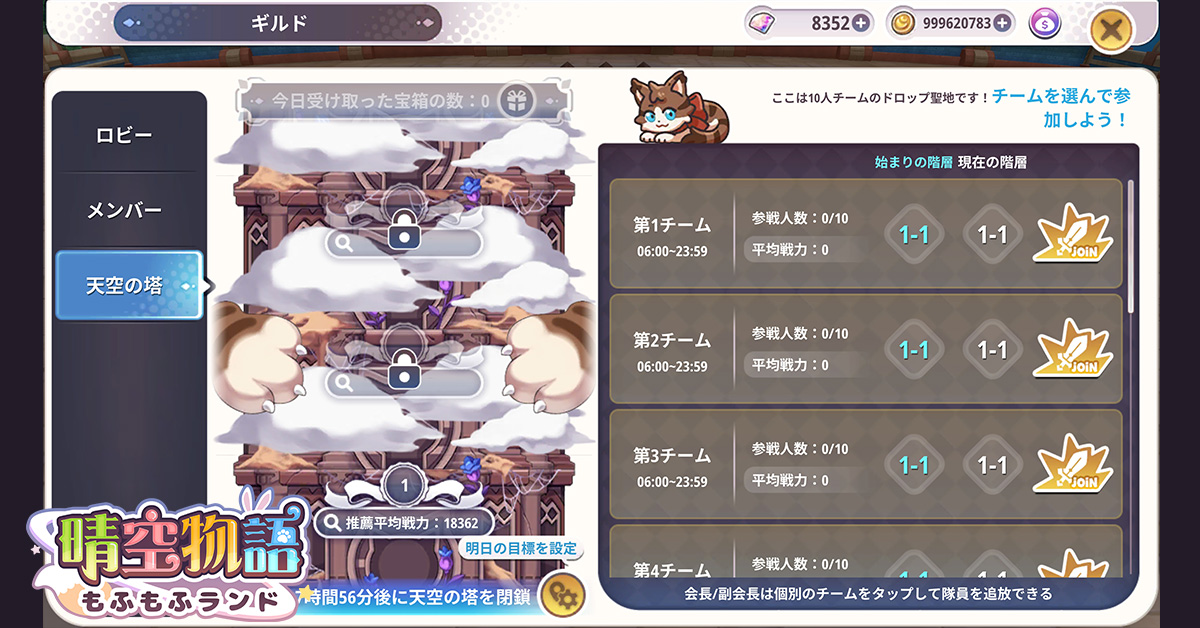Open the tower gear settings icon
The width and height of the screenshot is (1200, 628).
(x=561, y=596)
